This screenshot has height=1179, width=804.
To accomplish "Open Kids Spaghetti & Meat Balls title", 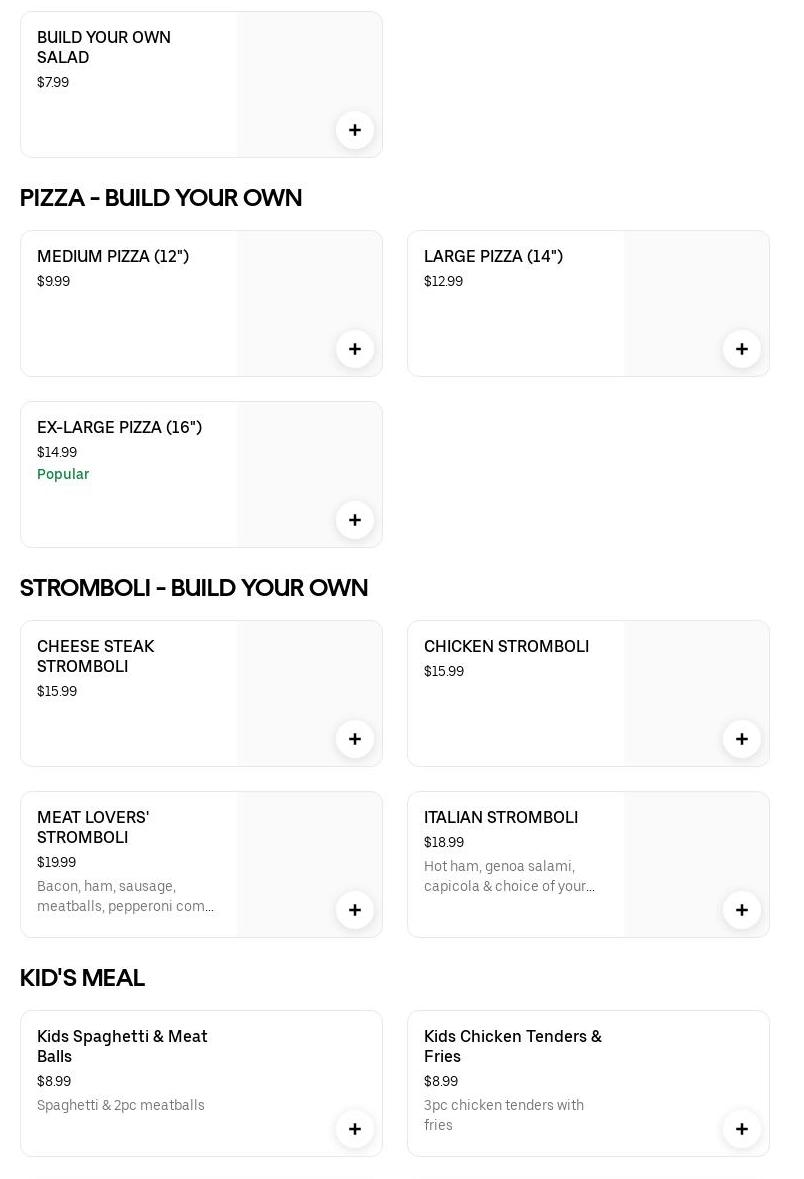I will tap(122, 1046).
